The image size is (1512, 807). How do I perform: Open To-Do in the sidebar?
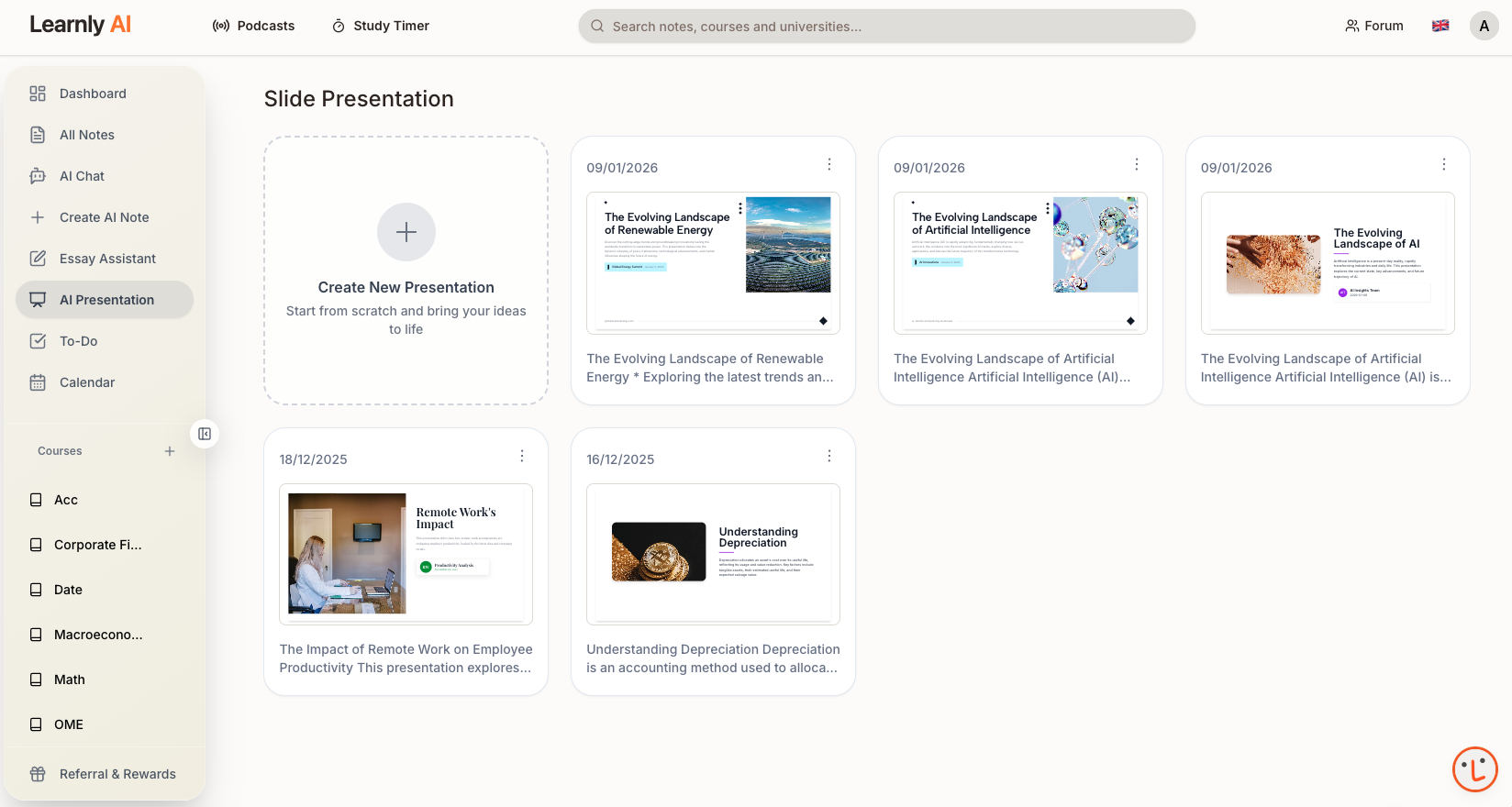click(105, 341)
